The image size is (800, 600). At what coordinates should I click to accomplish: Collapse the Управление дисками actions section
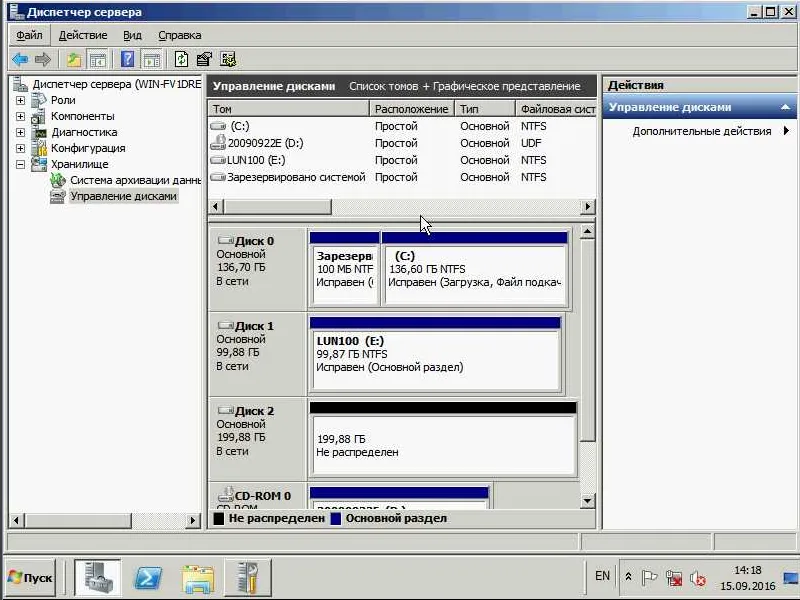tap(785, 107)
